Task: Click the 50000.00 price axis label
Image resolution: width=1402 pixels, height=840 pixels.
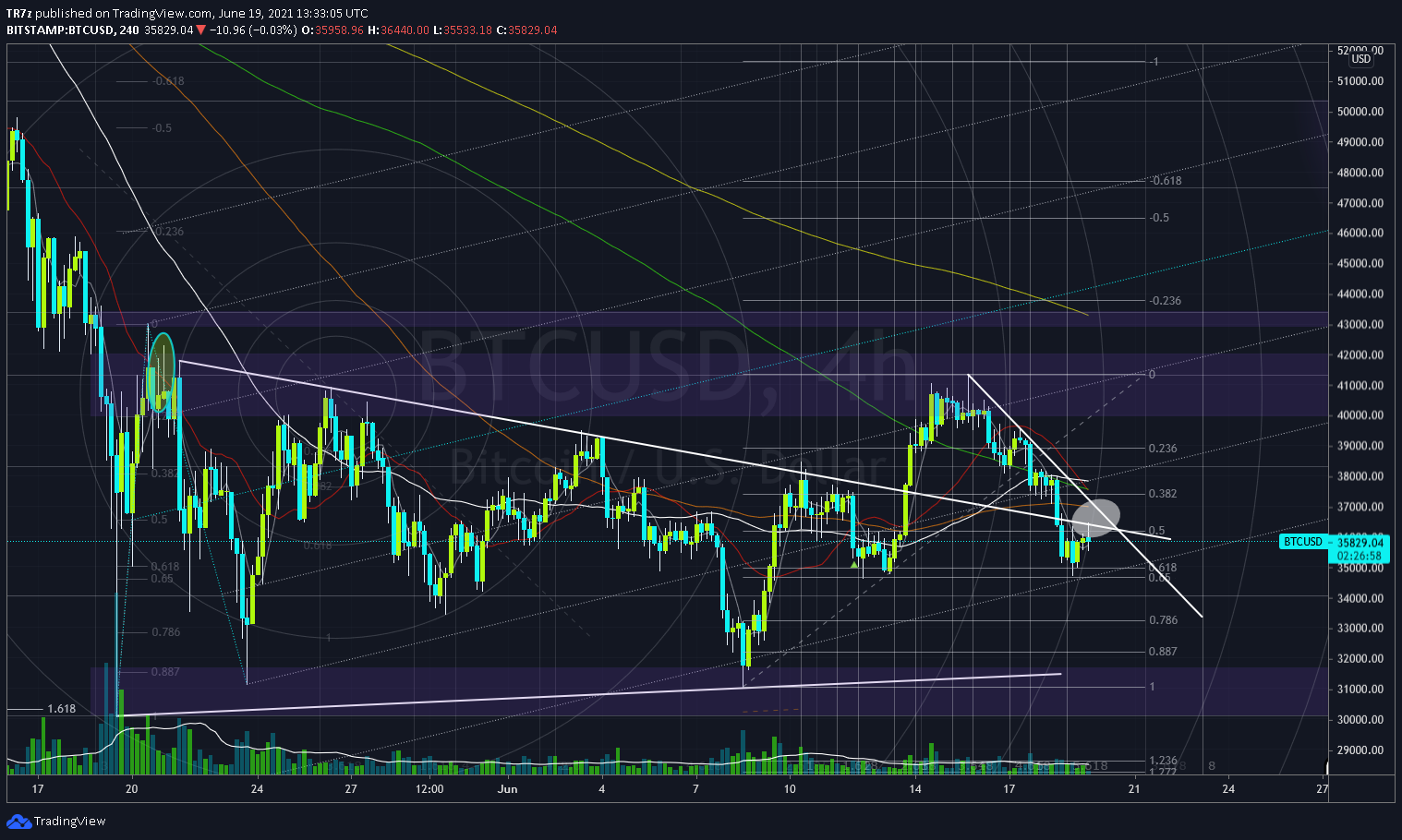Action: tap(1360, 112)
